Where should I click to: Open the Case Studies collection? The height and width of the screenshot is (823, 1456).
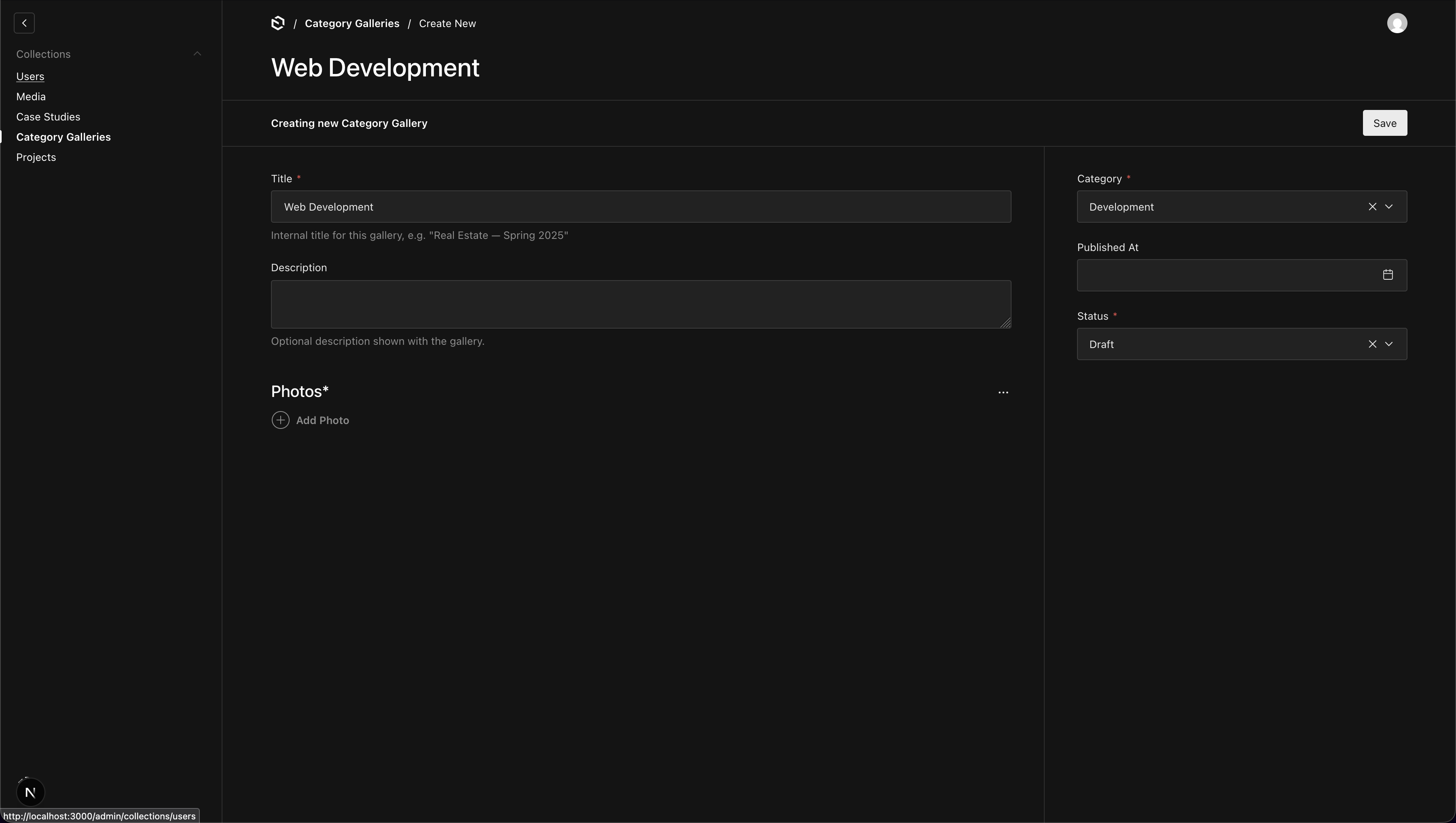click(x=48, y=116)
